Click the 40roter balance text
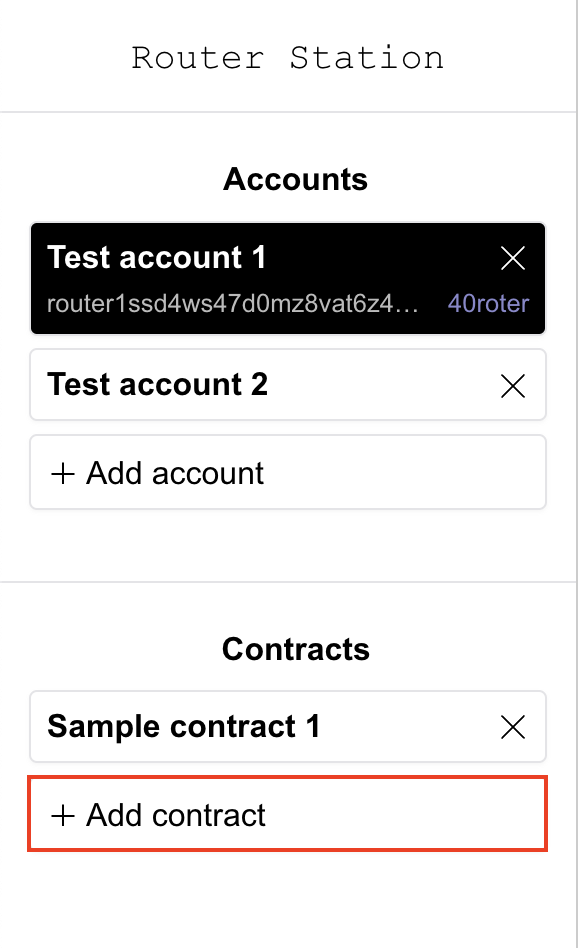 tap(488, 303)
